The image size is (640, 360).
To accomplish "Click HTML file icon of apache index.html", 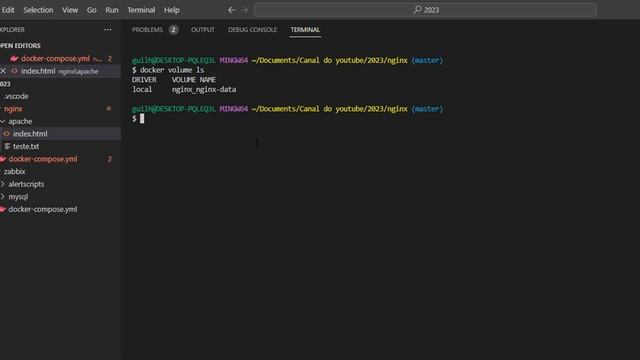I will (7, 133).
